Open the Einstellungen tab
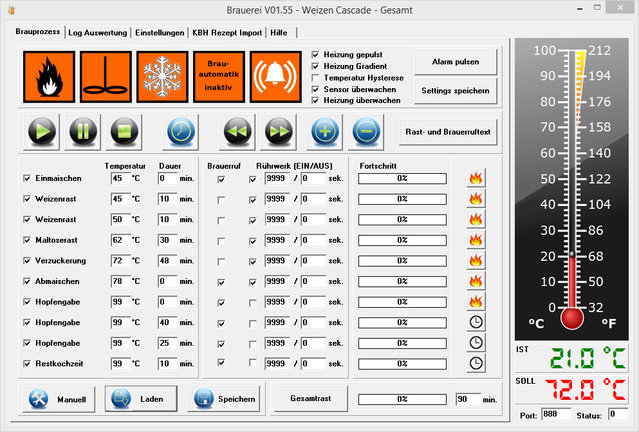This screenshot has height=432, width=639. (160, 33)
